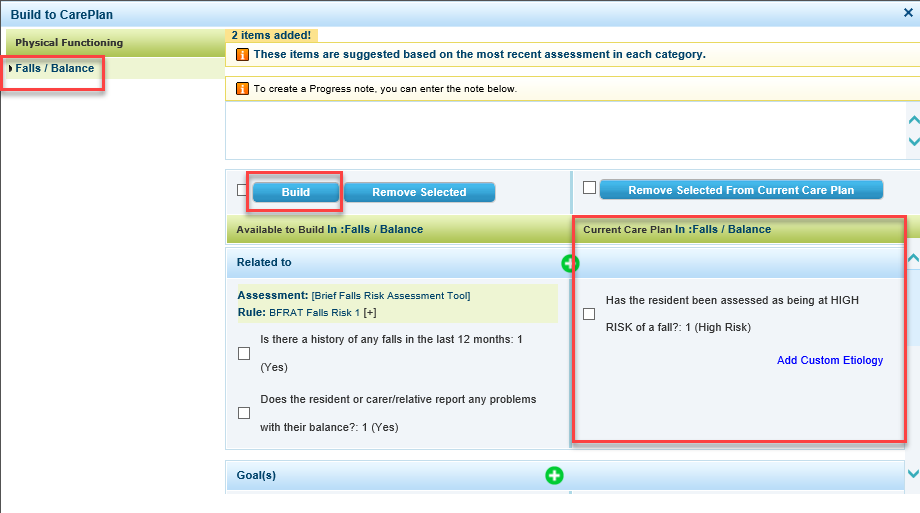Click inside the progress note text area
This screenshot has width=920, height=513.
point(560,130)
